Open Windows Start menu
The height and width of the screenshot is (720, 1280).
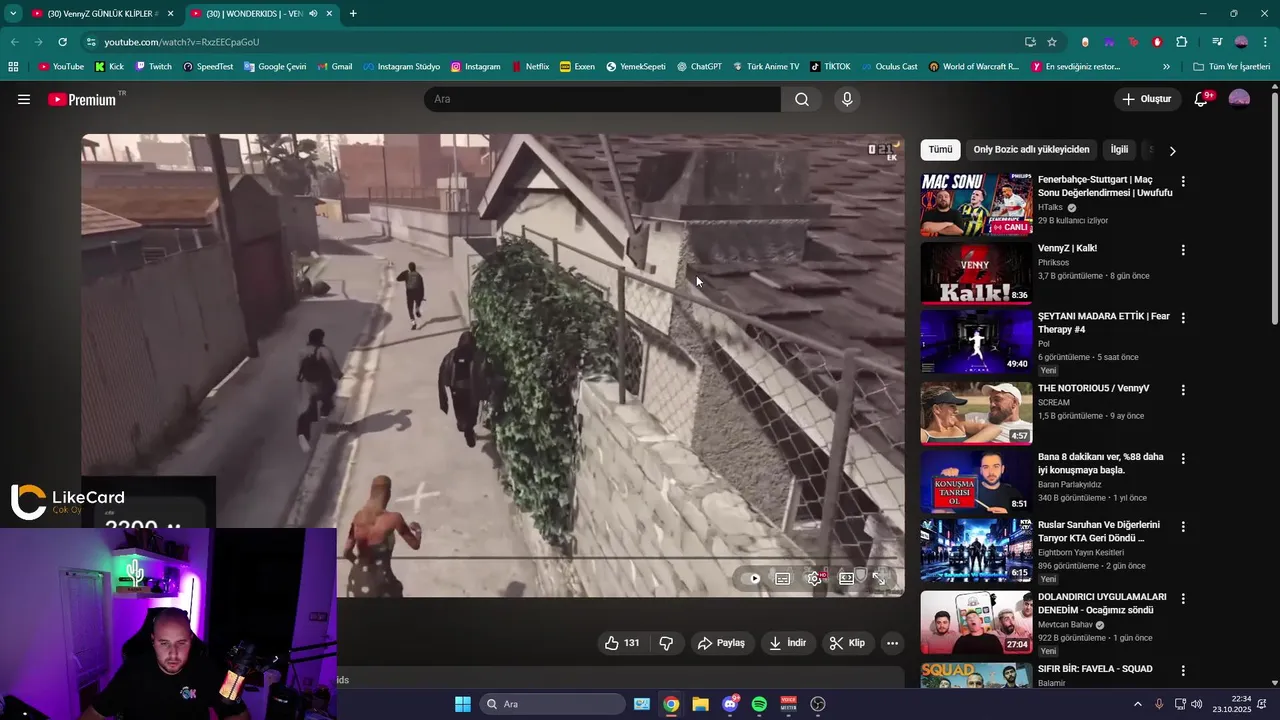coord(463,704)
